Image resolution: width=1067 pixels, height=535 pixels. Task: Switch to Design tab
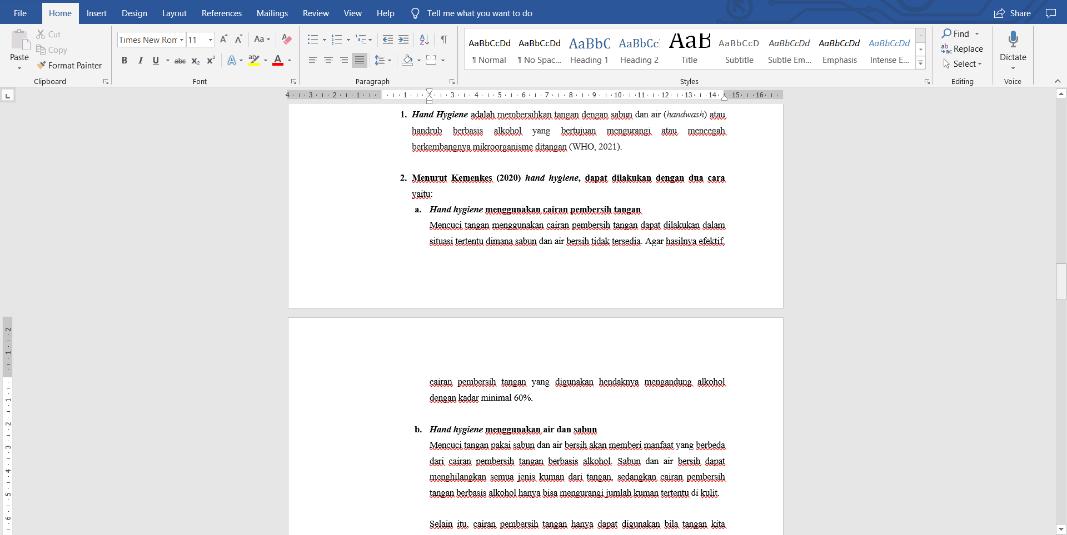[134, 13]
